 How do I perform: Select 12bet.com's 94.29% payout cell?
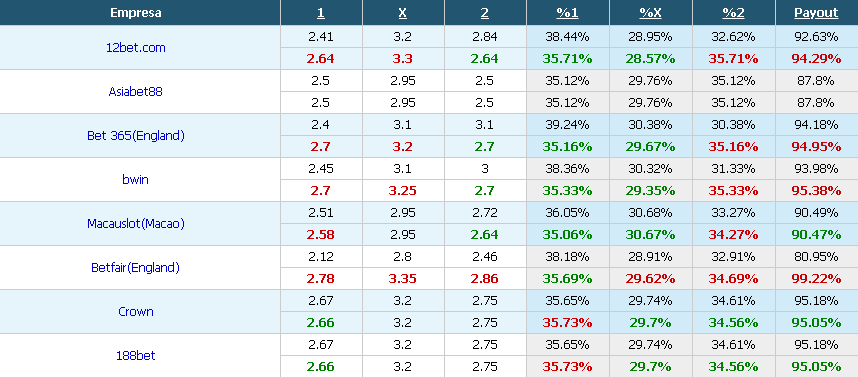click(x=816, y=59)
